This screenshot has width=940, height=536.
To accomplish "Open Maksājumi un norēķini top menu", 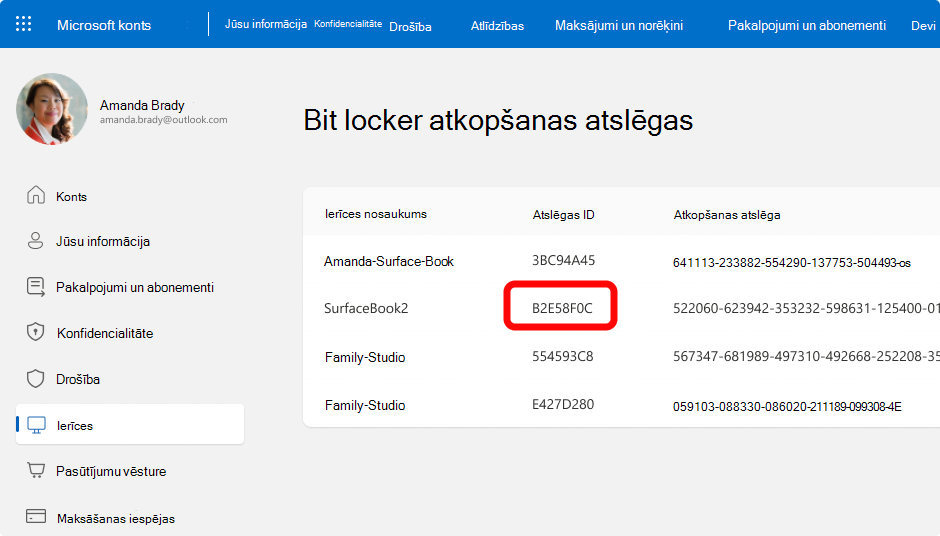I will [619, 25].
